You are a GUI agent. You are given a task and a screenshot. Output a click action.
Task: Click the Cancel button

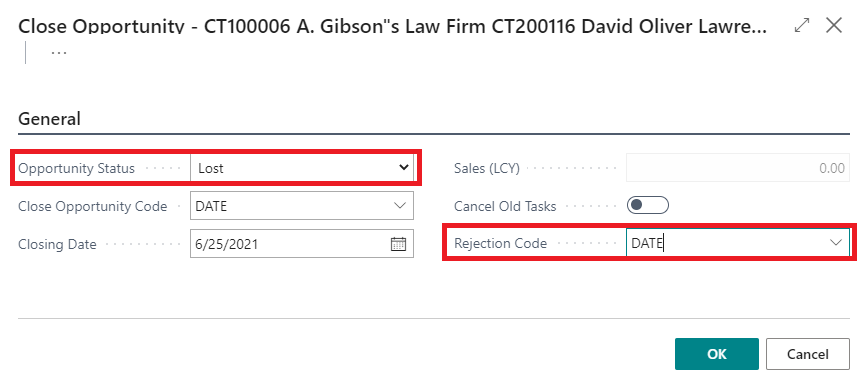(x=808, y=354)
